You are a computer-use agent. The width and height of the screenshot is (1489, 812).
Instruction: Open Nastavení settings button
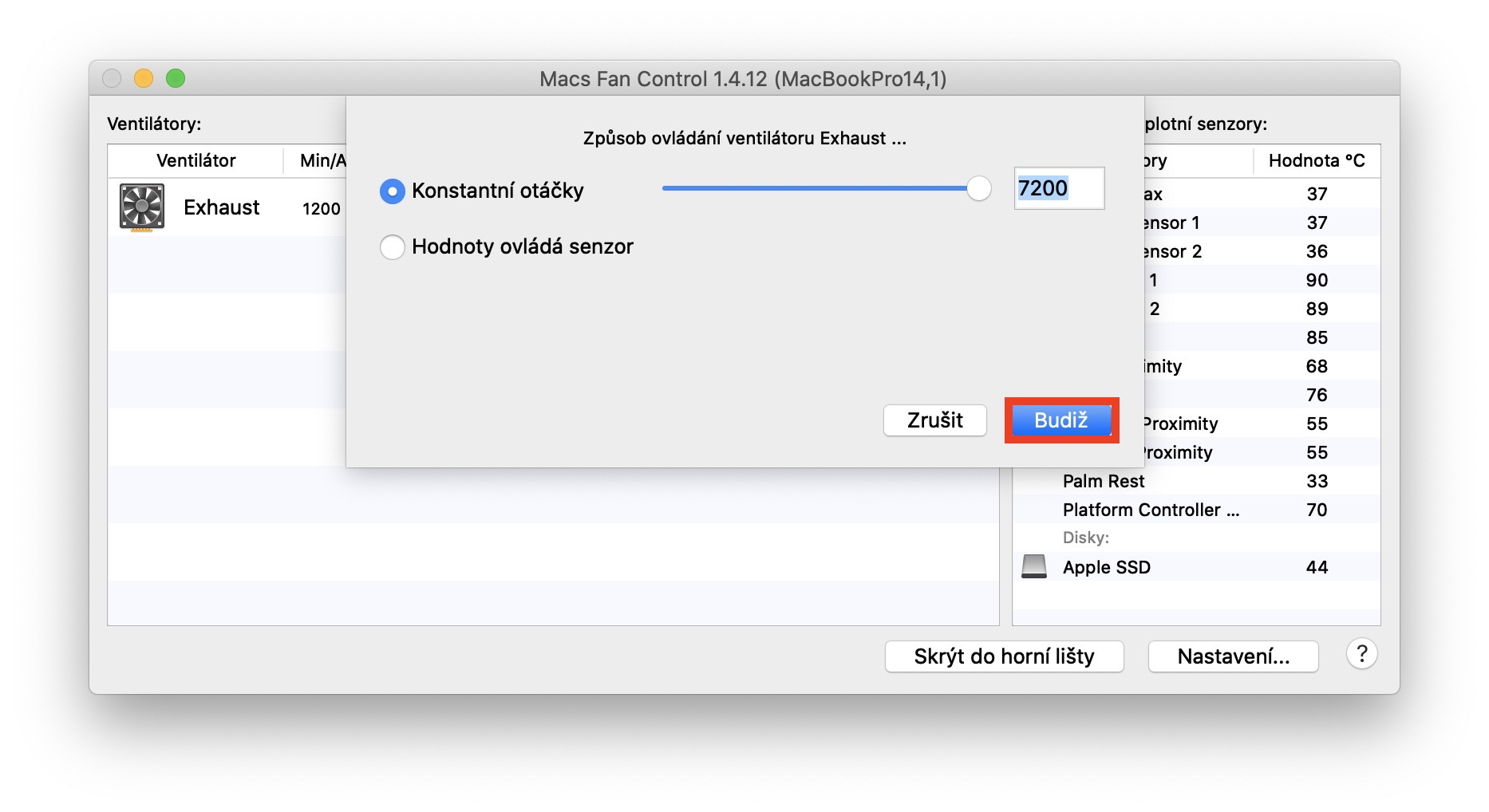pyautogui.click(x=1233, y=656)
